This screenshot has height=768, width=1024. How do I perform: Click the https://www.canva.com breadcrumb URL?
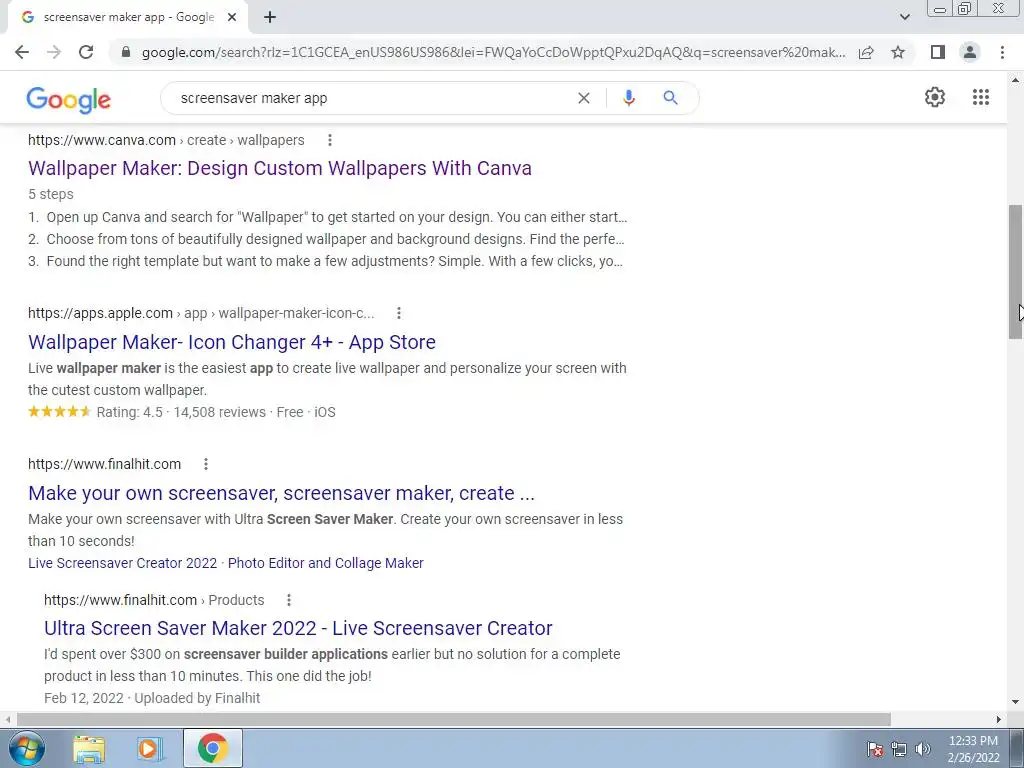coord(102,140)
